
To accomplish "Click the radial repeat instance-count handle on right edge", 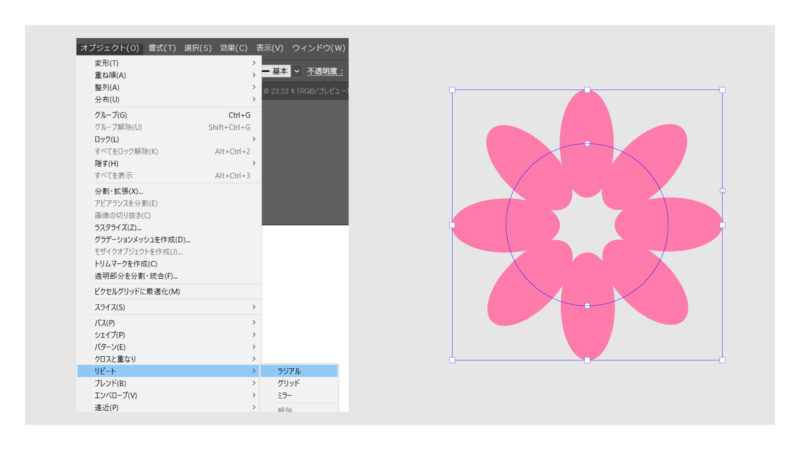I will coord(722,190).
